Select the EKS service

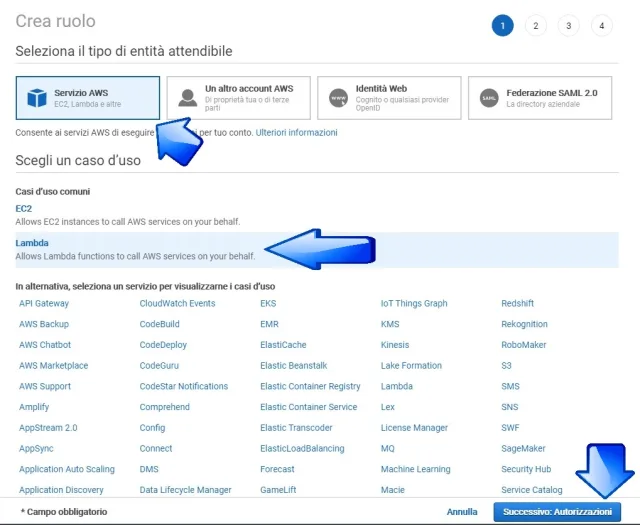[268, 303]
